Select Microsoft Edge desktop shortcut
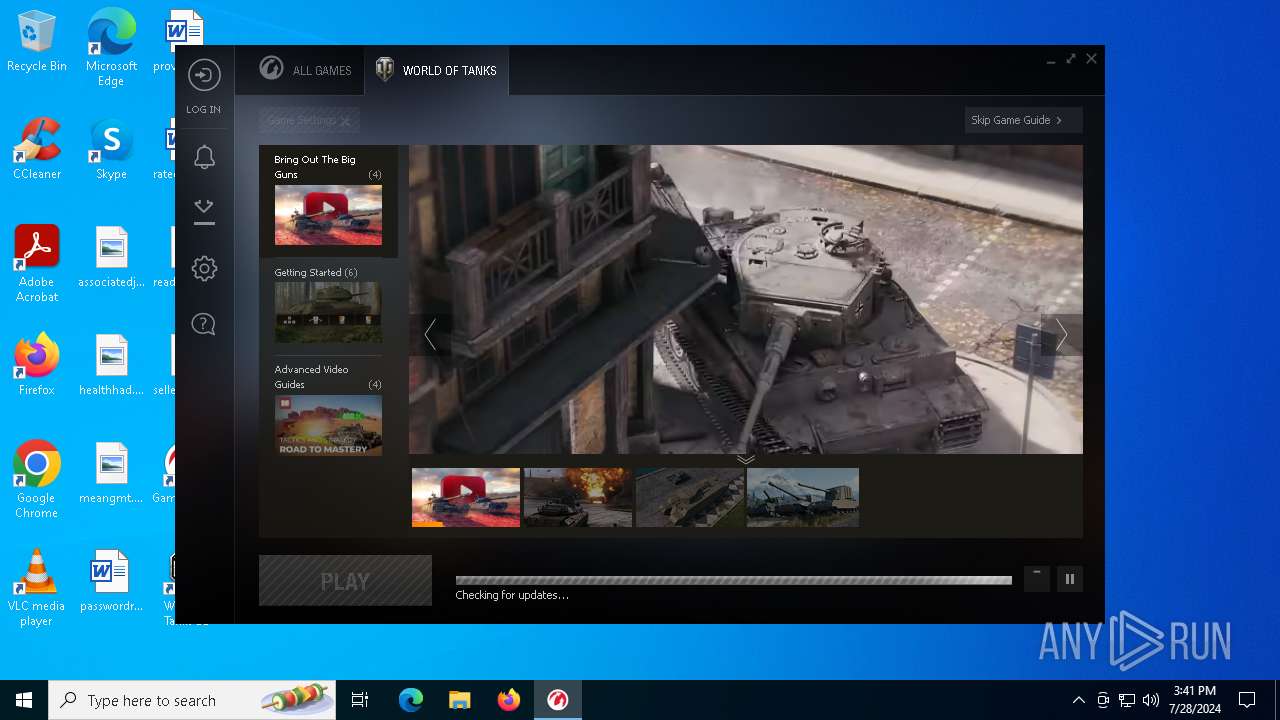Screen dimensions: 1280x720 click(111, 49)
